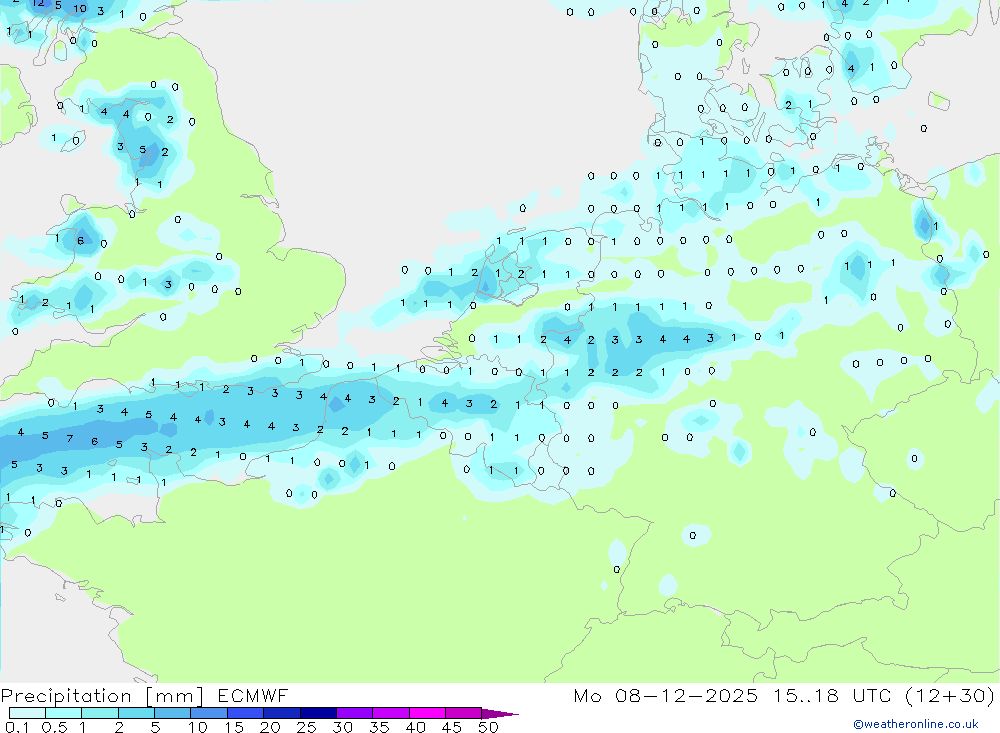
Task: Click the '50' legend scale label
Action: (x=488, y=727)
